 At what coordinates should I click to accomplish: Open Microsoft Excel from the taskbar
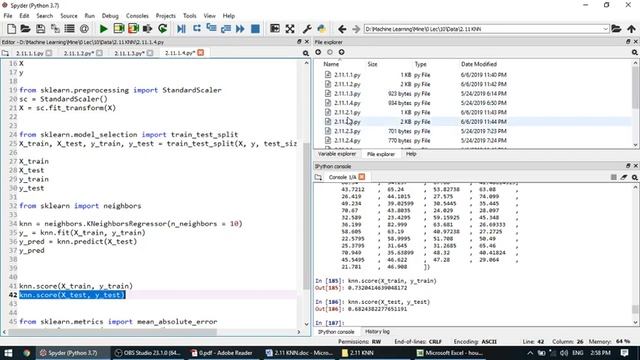click(x=449, y=353)
